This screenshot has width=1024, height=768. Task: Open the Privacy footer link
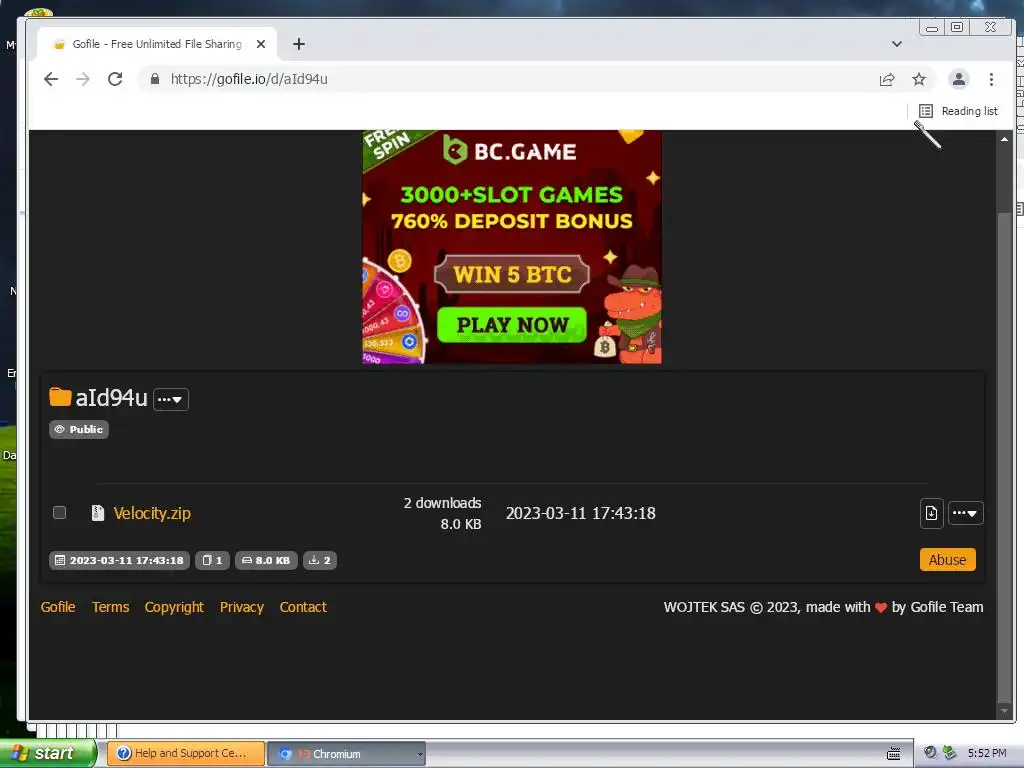point(242,607)
